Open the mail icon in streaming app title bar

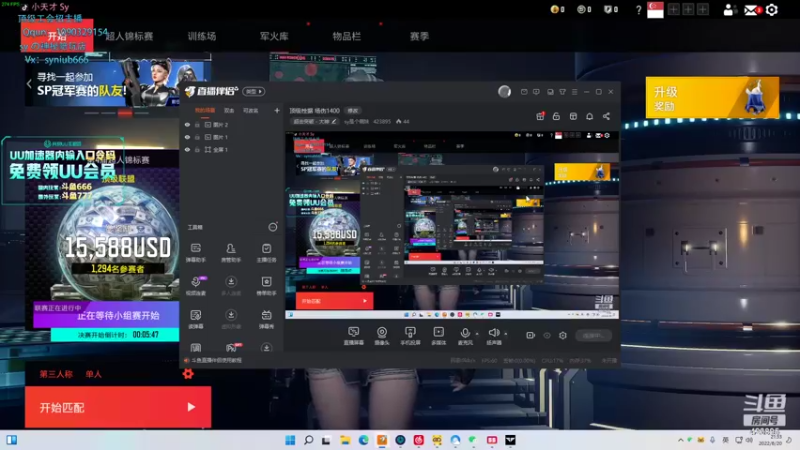point(524,92)
